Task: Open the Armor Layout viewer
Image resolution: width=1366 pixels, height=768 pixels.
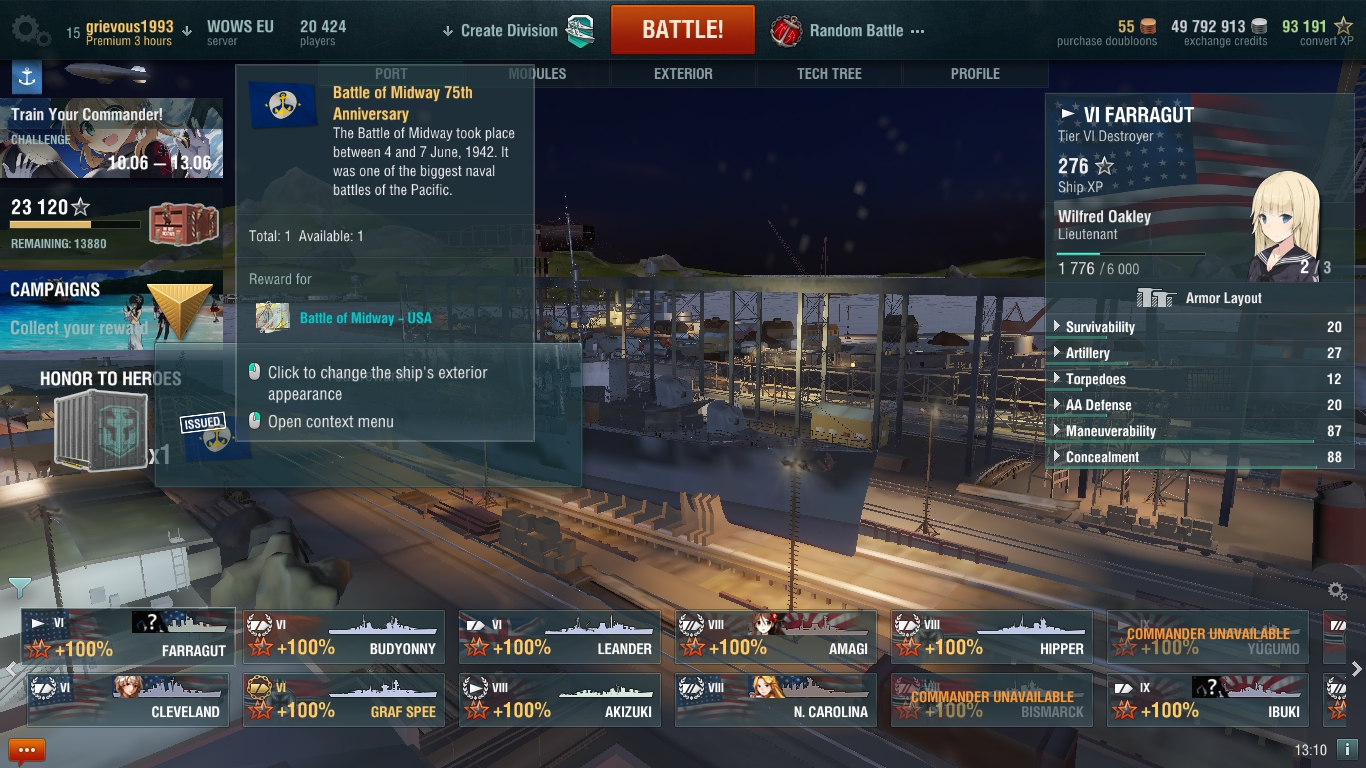Action: [x=1199, y=298]
